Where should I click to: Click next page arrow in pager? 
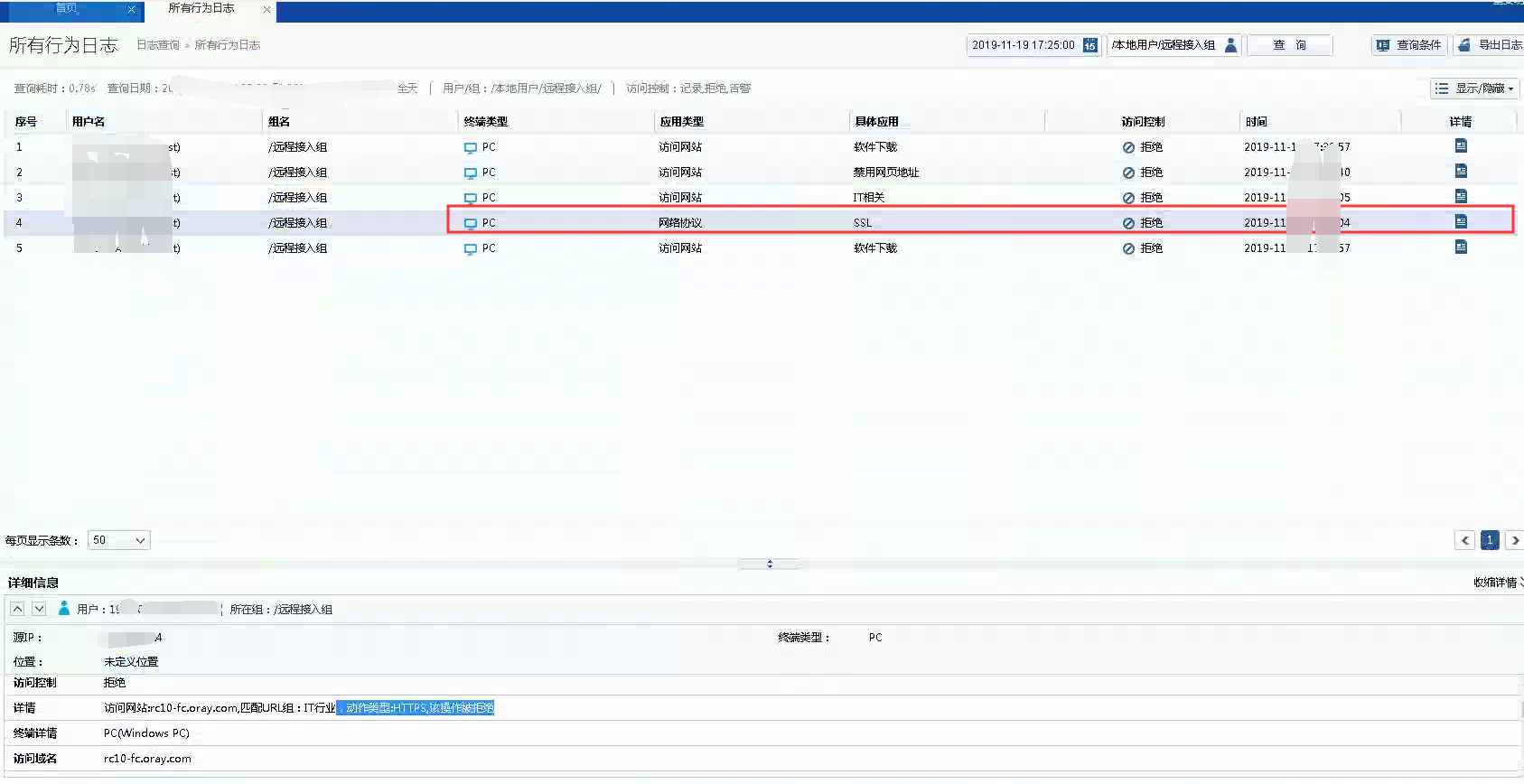click(1515, 540)
